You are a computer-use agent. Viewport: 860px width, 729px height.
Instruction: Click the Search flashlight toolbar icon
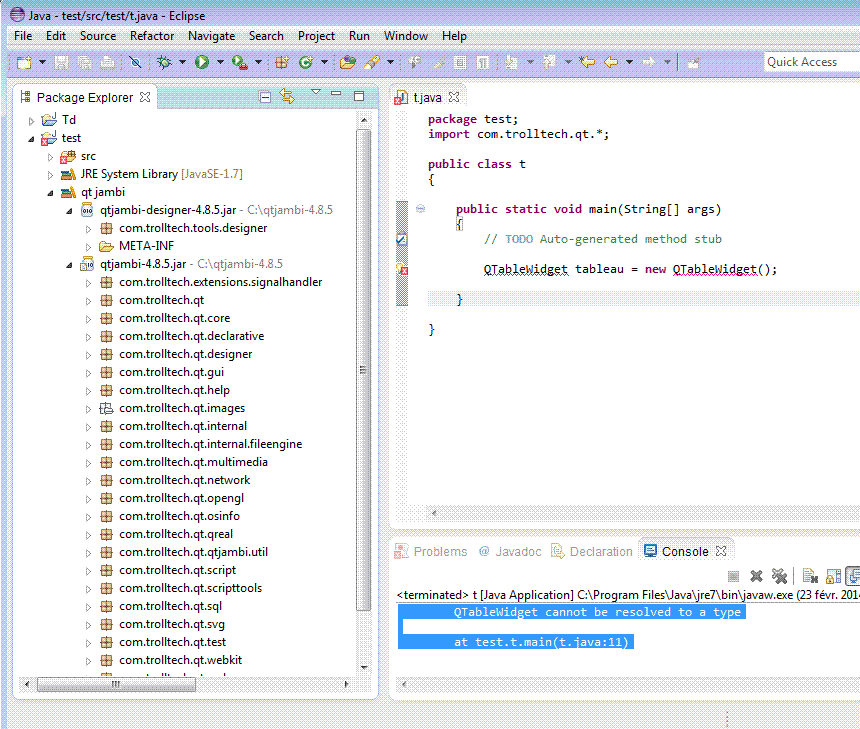372,63
